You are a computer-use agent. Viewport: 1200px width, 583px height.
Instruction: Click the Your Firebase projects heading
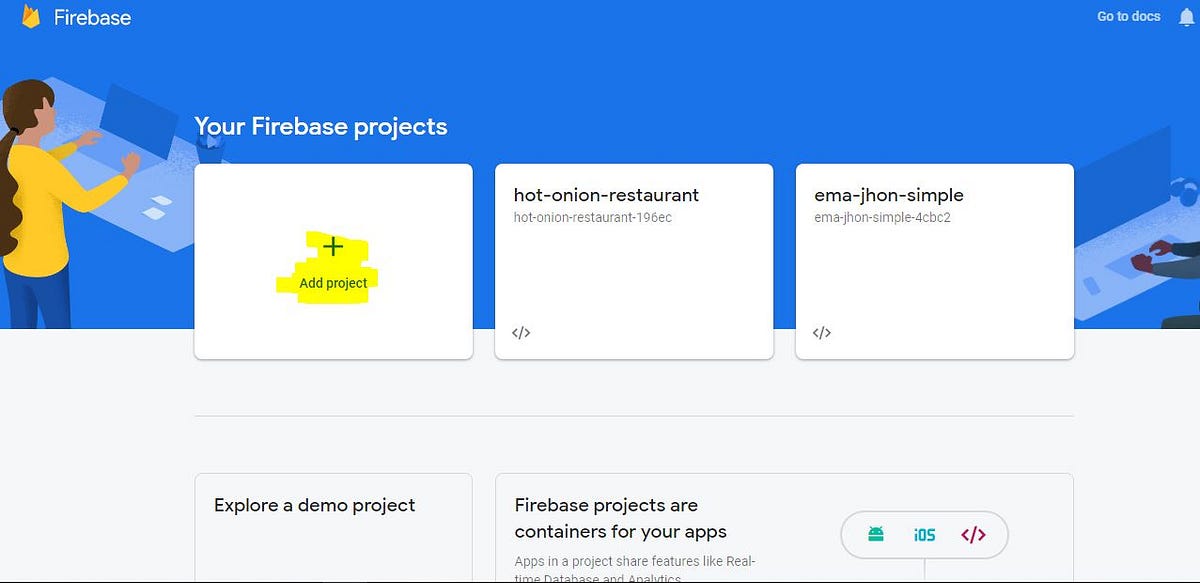[x=320, y=126]
